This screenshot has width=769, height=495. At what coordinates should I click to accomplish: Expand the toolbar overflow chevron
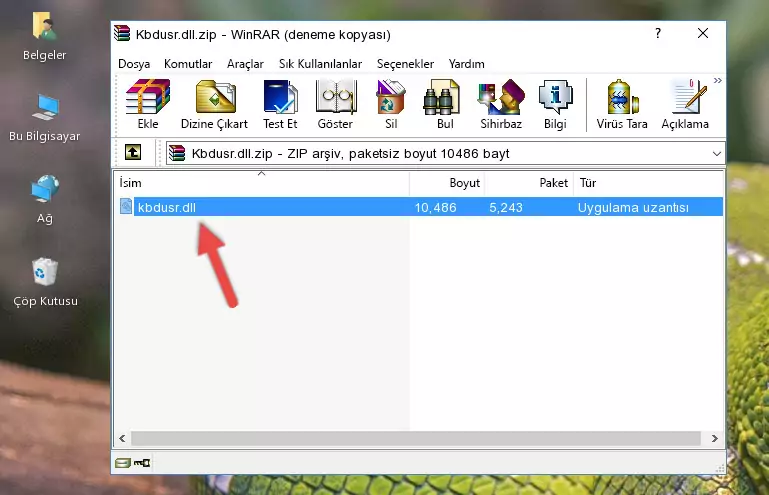718,80
